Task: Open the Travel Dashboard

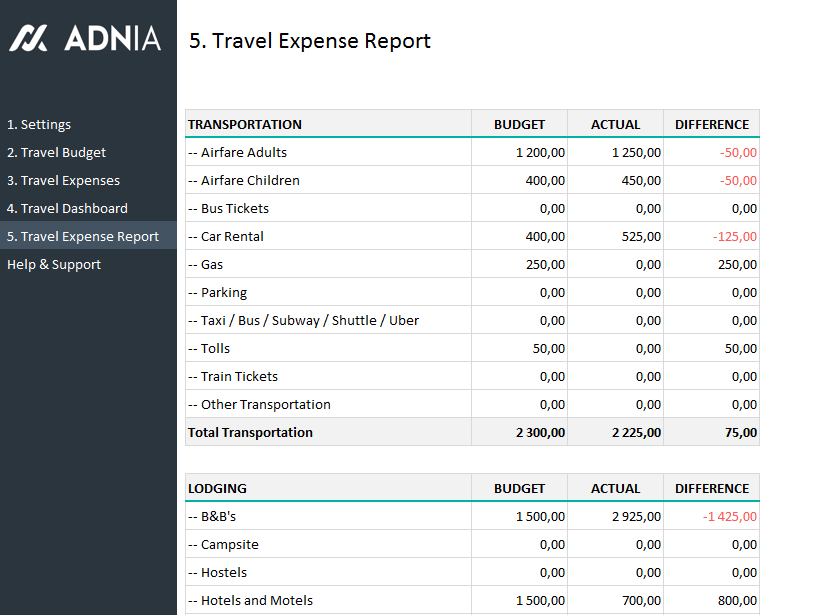Action: pyautogui.click(x=67, y=209)
